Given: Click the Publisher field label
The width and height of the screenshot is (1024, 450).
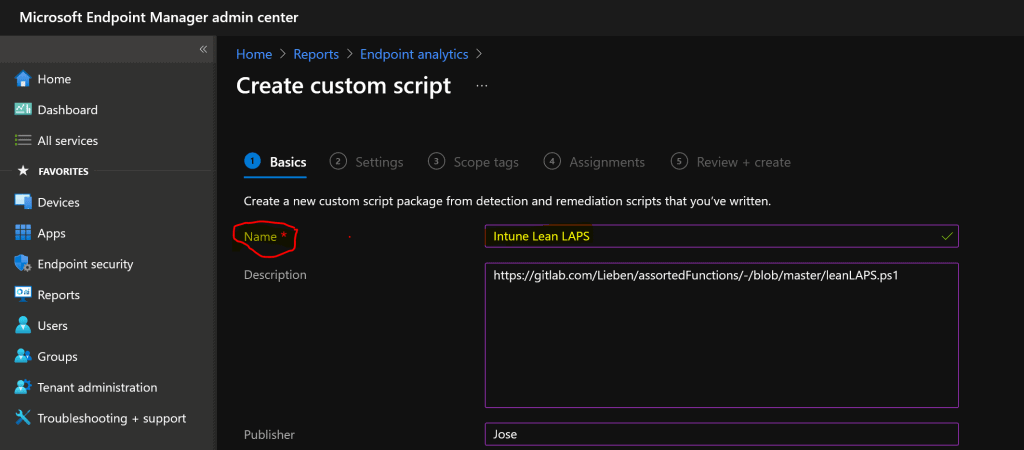Looking at the screenshot, I should click(x=269, y=434).
